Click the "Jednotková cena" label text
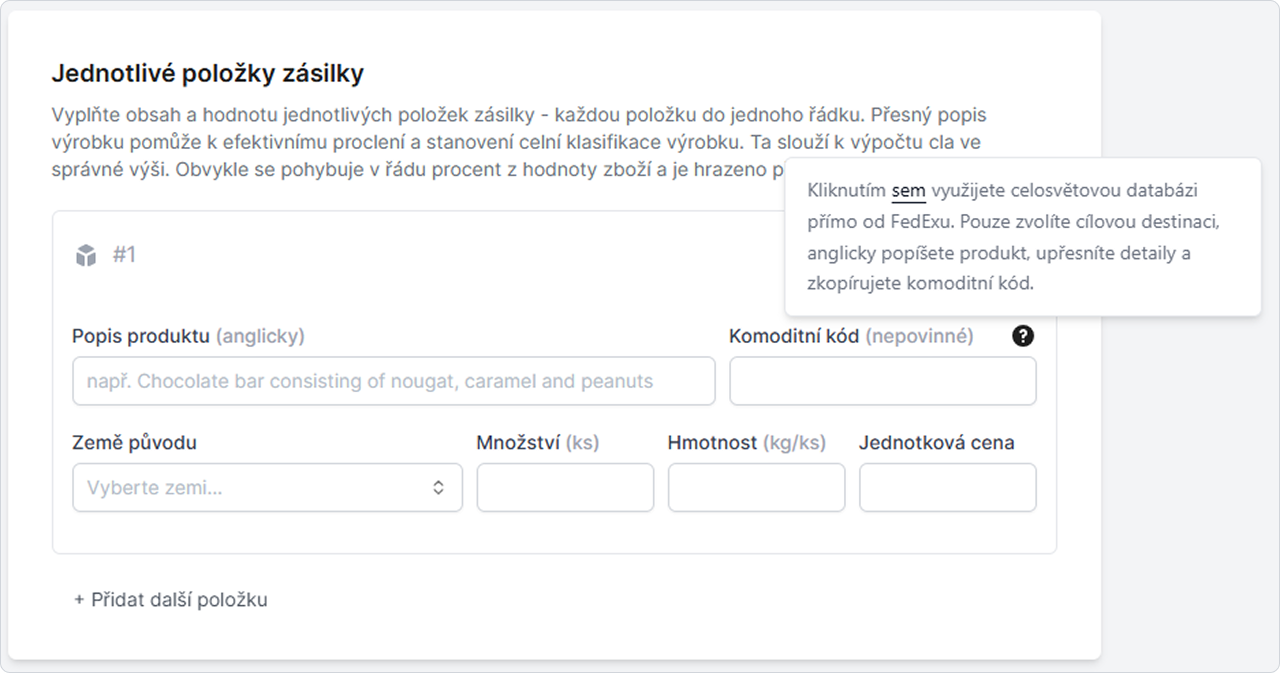Viewport: 1280px width, 673px height. [x=936, y=443]
